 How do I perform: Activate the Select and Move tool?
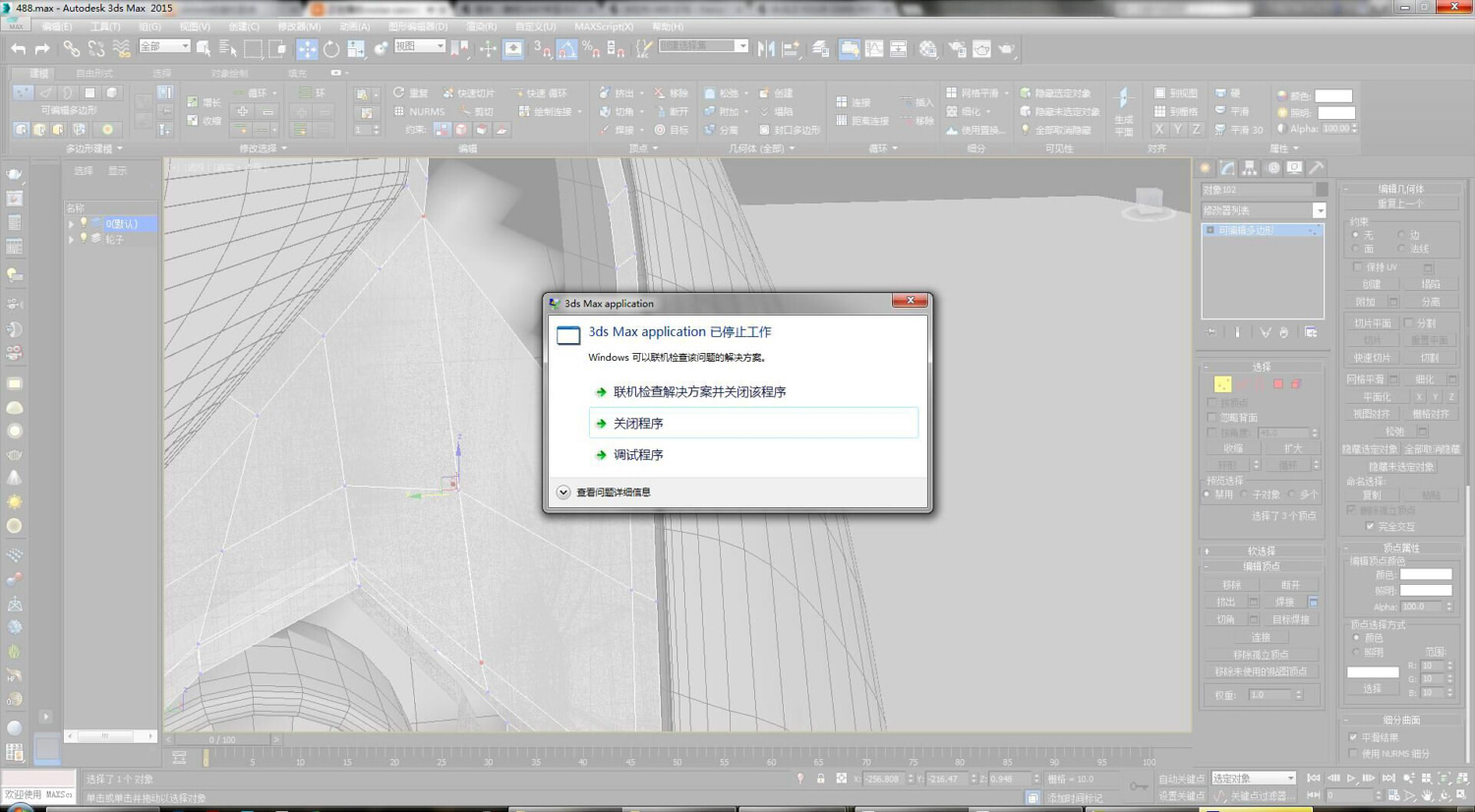[307, 48]
